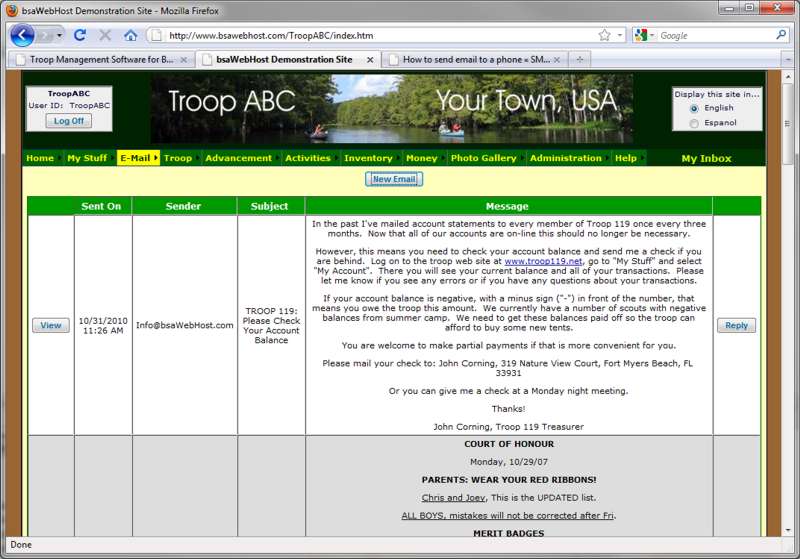Open the Photo Gallery menu
This screenshot has height=559, width=800.
[483, 158]
